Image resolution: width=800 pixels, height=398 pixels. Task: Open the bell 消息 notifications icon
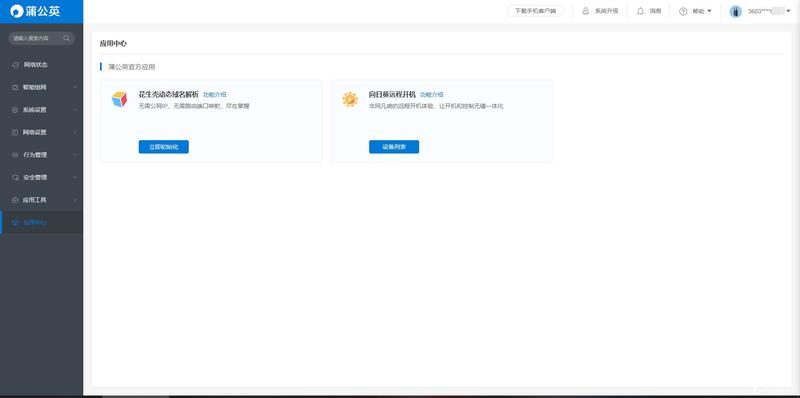[x=640, y=11]
